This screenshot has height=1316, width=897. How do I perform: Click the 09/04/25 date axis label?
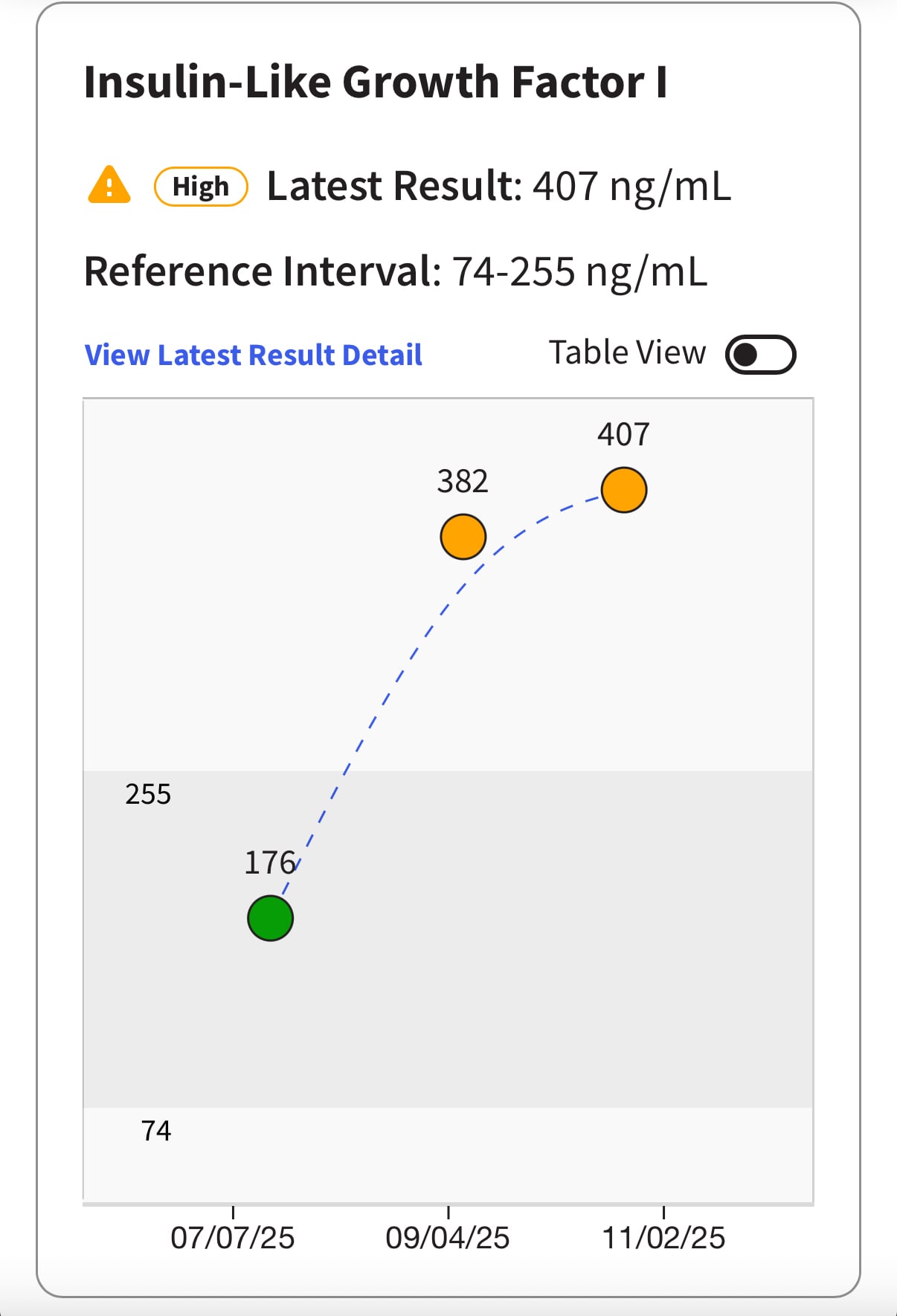[x=448, y=1238]
